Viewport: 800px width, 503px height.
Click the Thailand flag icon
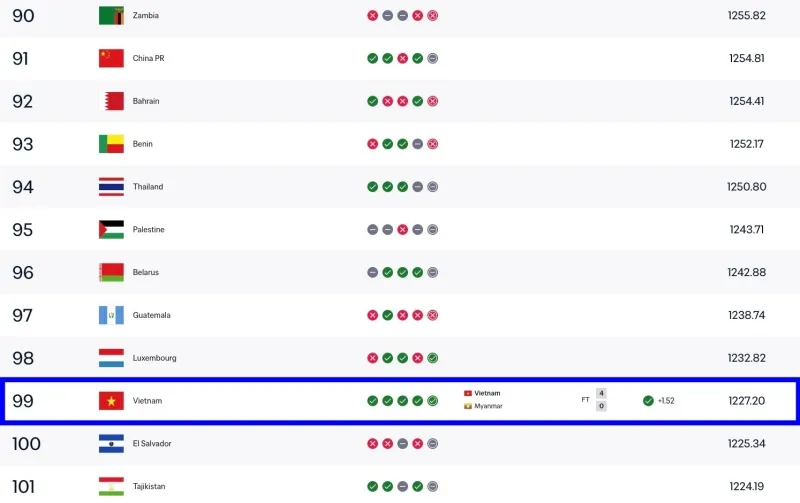[111, 187]
